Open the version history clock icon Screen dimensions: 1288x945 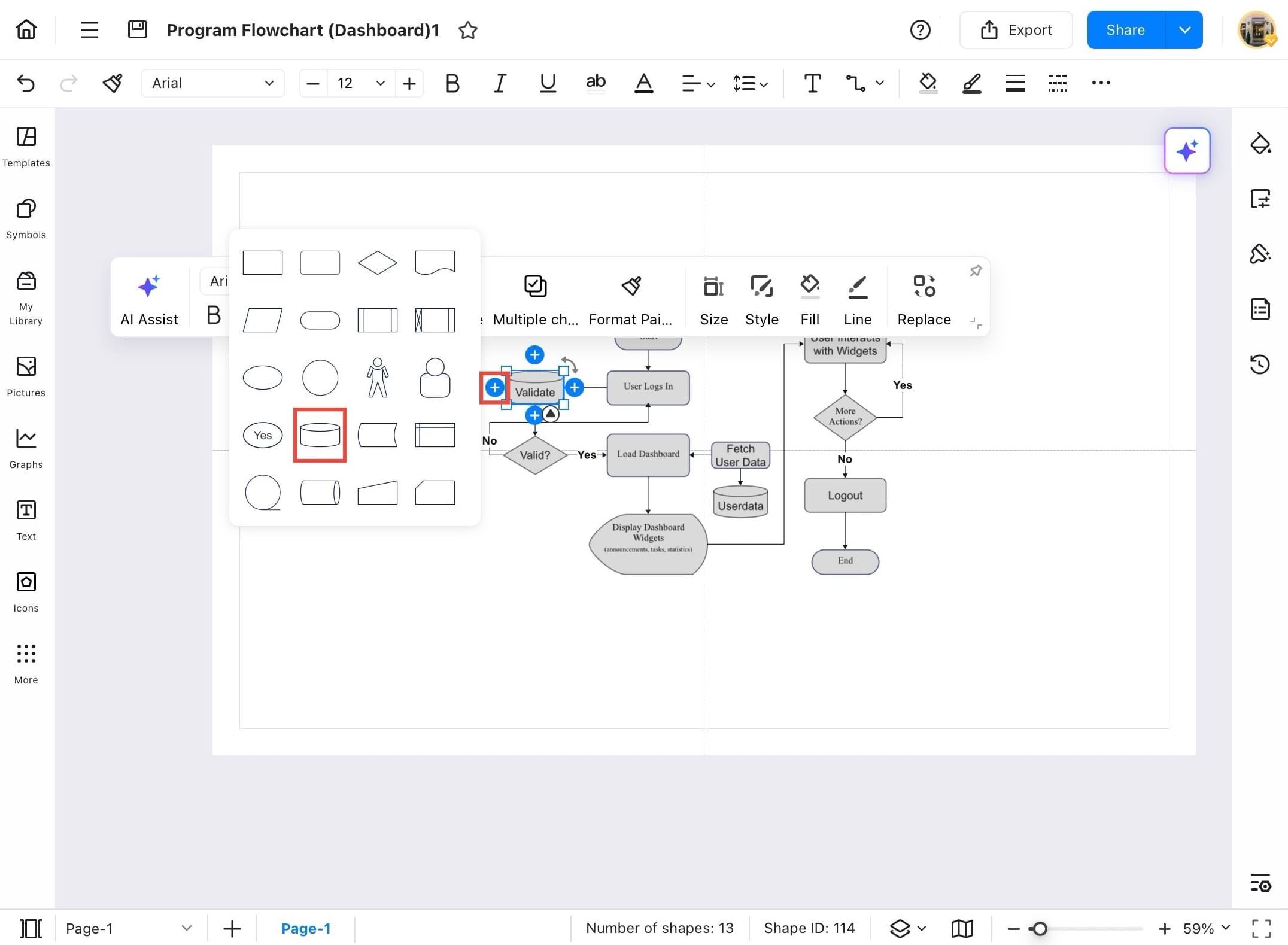pos(1260,364)
